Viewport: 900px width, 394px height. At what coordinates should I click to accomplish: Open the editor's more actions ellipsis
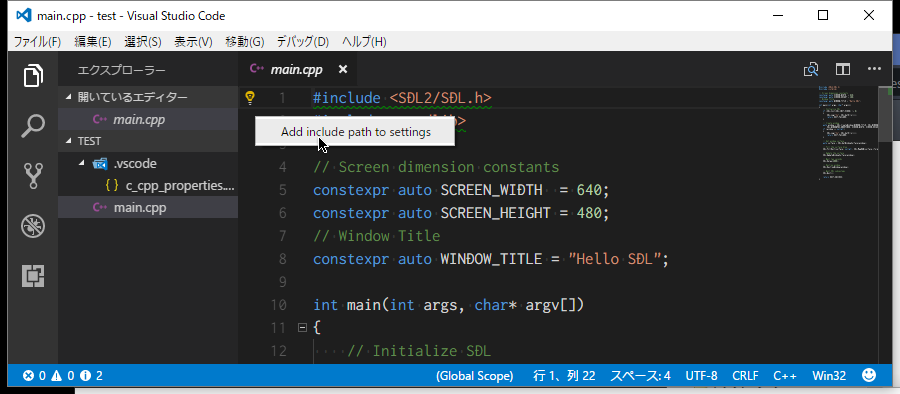[874, 69]
